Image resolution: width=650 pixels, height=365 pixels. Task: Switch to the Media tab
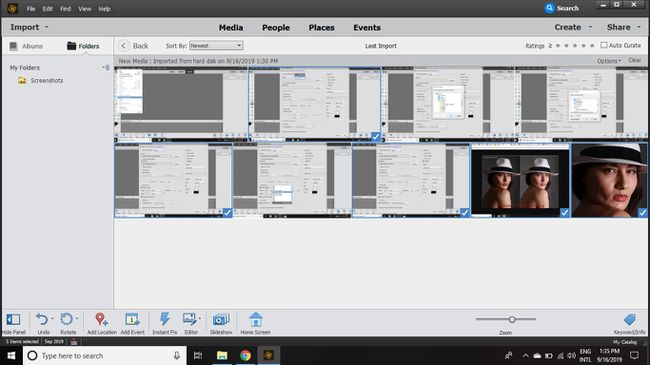tap(231, 27)
